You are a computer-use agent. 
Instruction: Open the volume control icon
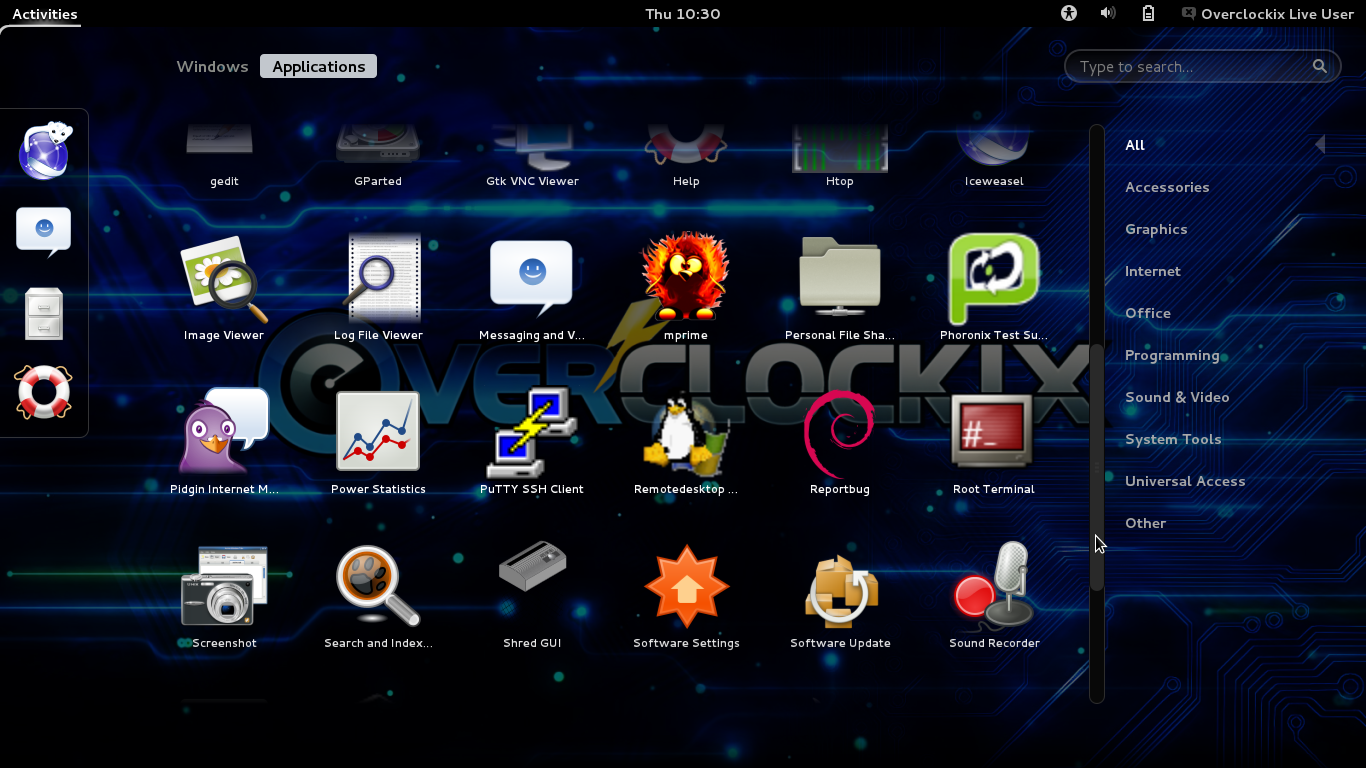pos(1108,13)
